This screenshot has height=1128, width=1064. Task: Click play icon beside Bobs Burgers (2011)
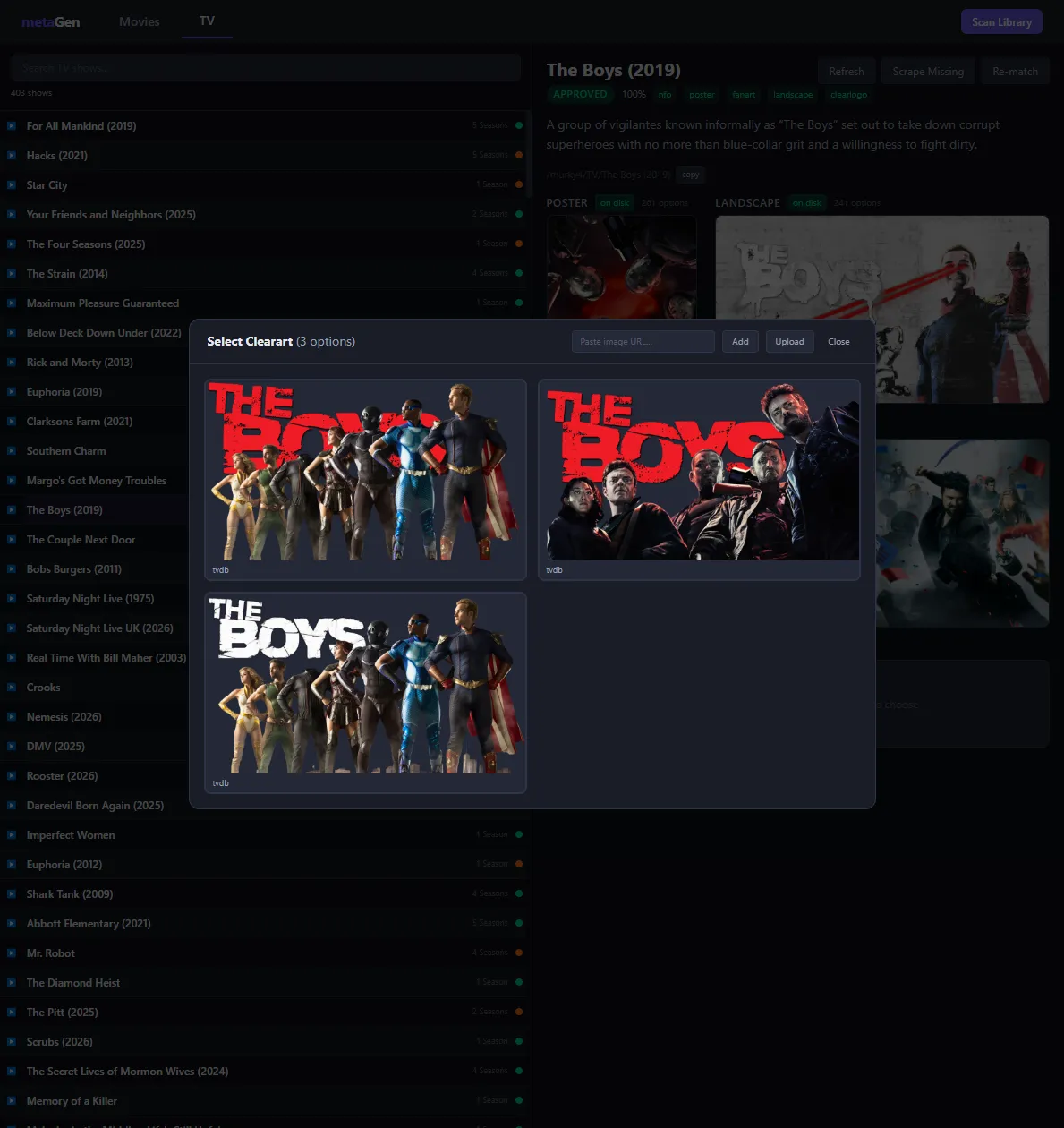12,569
